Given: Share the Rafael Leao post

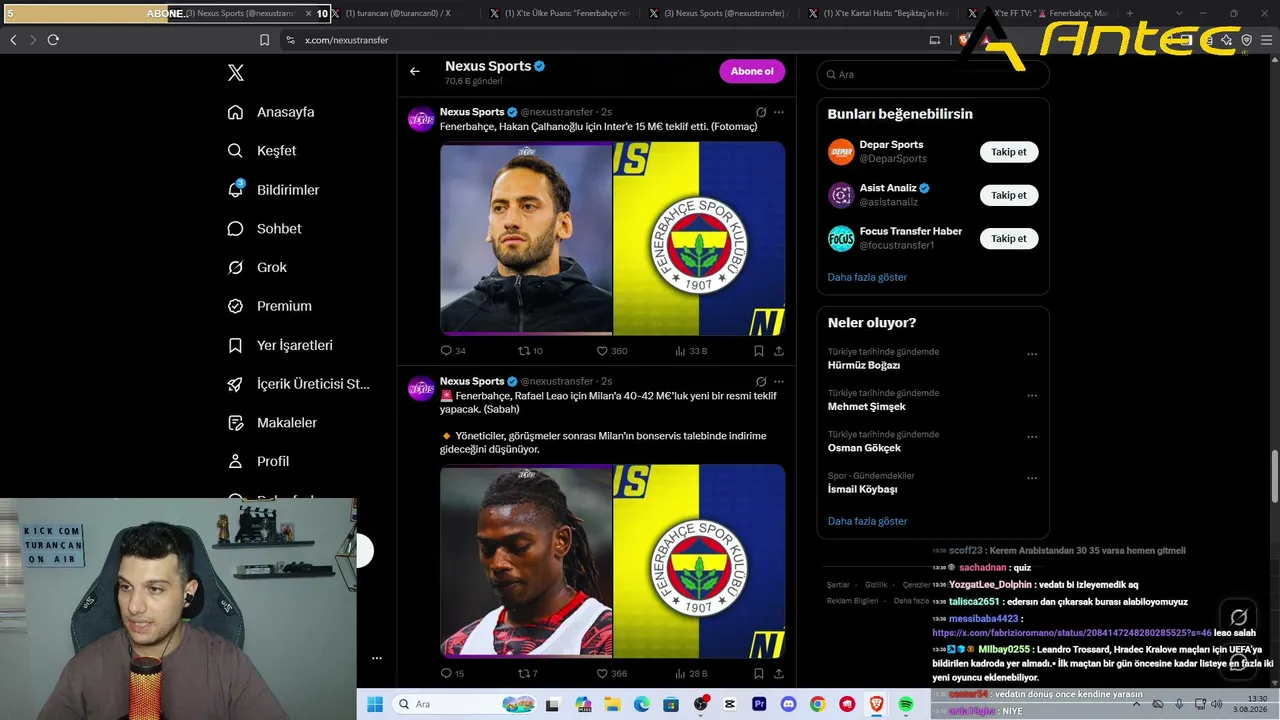Looking at the screenshot, I should 779,674.
